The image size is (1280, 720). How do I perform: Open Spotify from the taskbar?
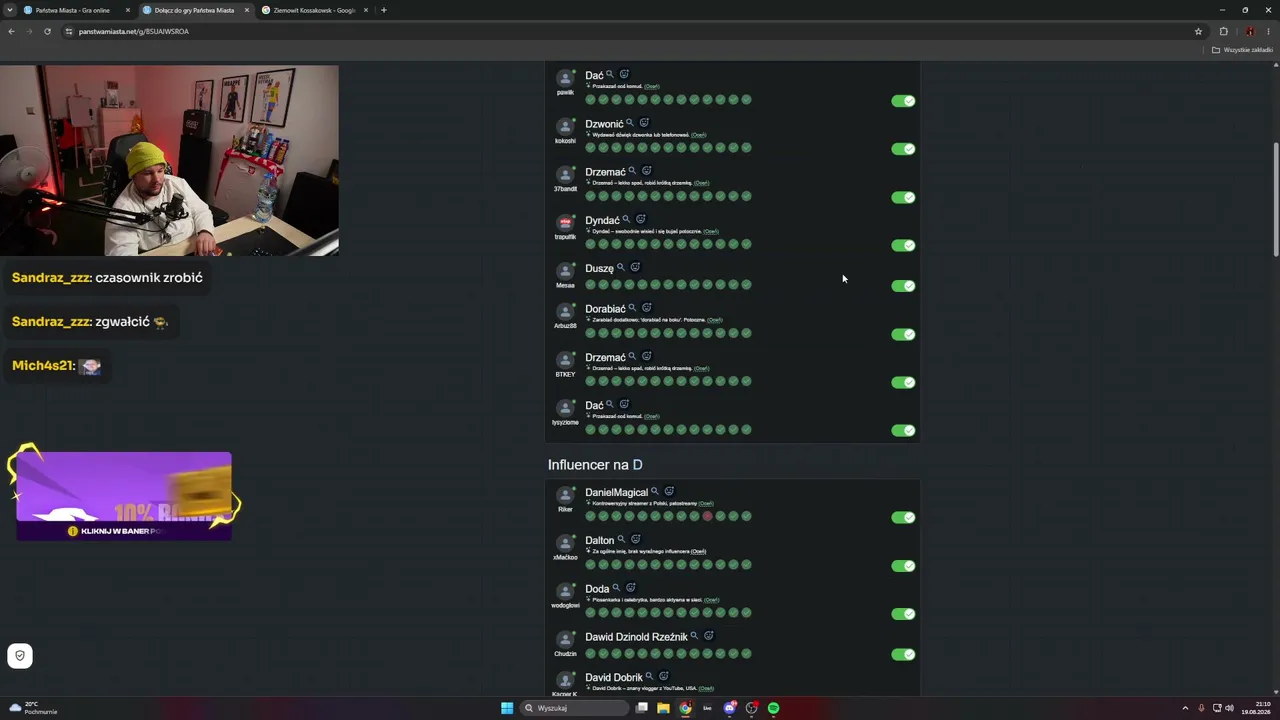click(x=774, y=708)
